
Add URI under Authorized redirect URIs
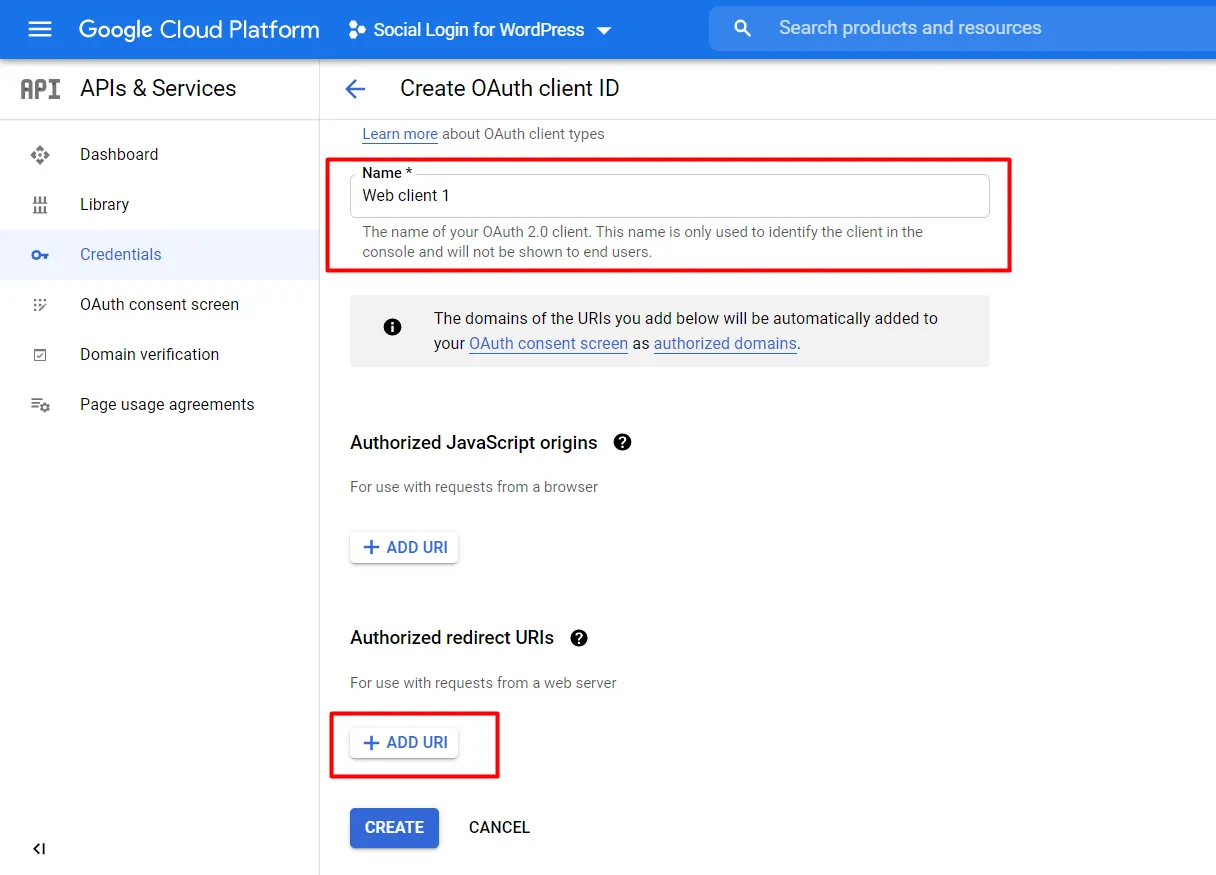coord(404,743)
